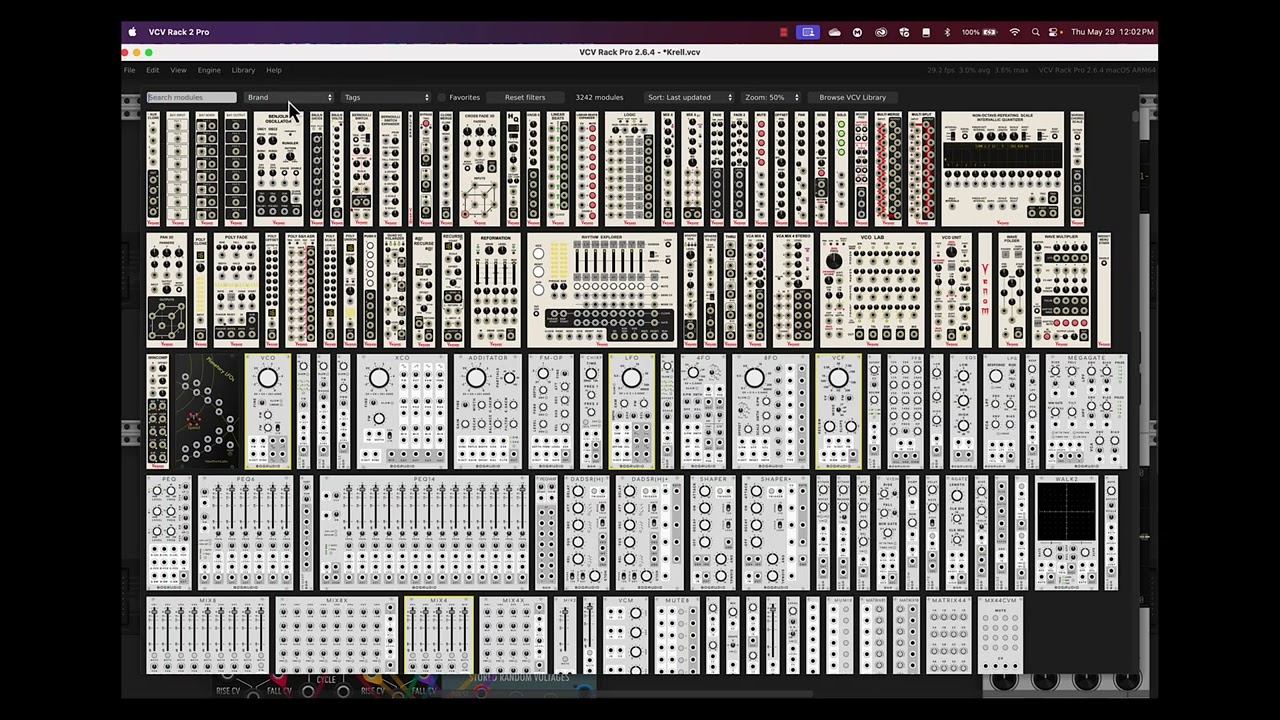Click the cloud icon in menu bar
The height and width of the screenshot is (720, 1280).
834,32
